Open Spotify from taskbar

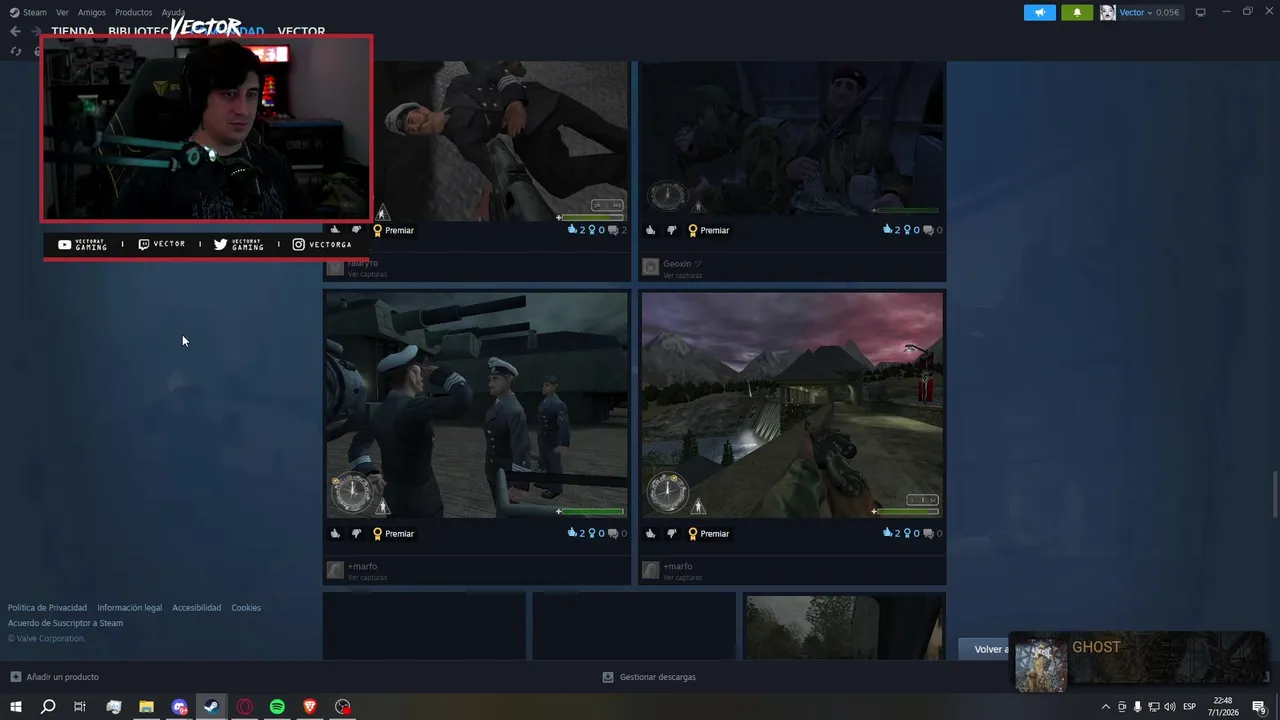tap(277, 707)
